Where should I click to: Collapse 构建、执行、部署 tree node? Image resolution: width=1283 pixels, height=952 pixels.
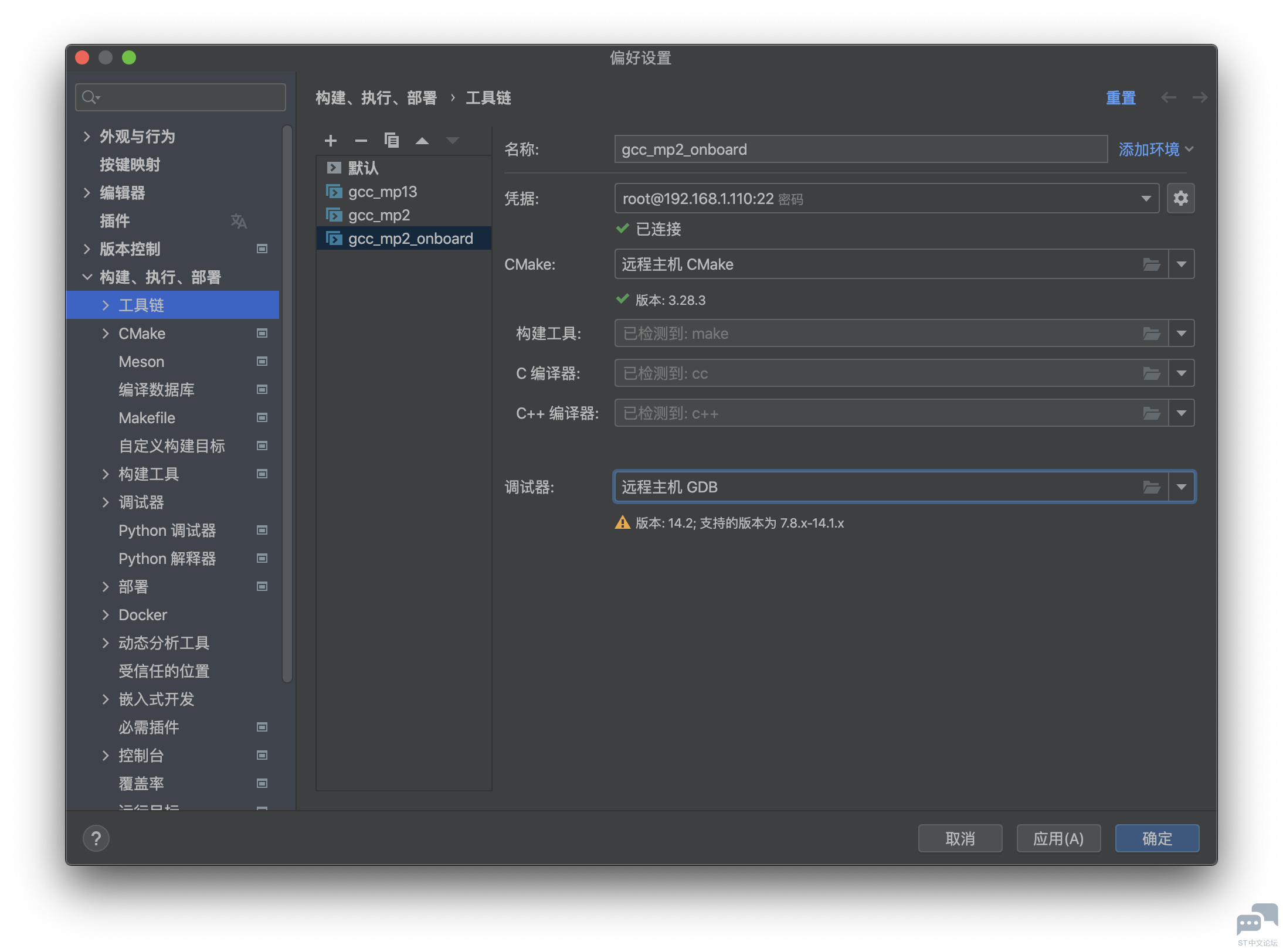click(x=87, y=277)
